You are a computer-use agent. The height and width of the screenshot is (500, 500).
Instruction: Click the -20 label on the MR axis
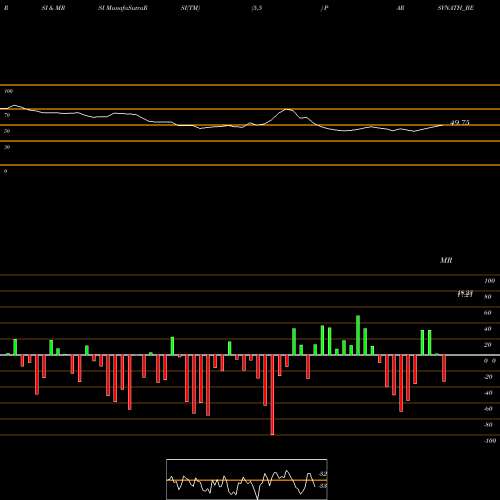click(x=488, y=377)
